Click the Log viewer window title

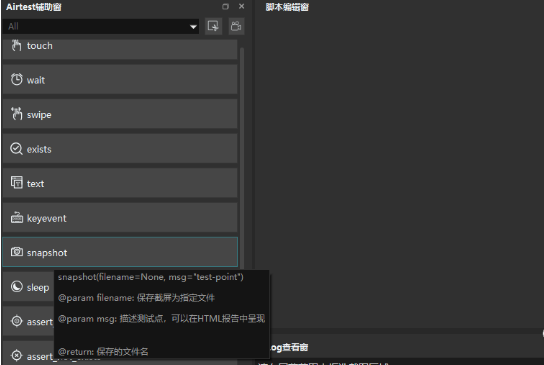(289, 347)
